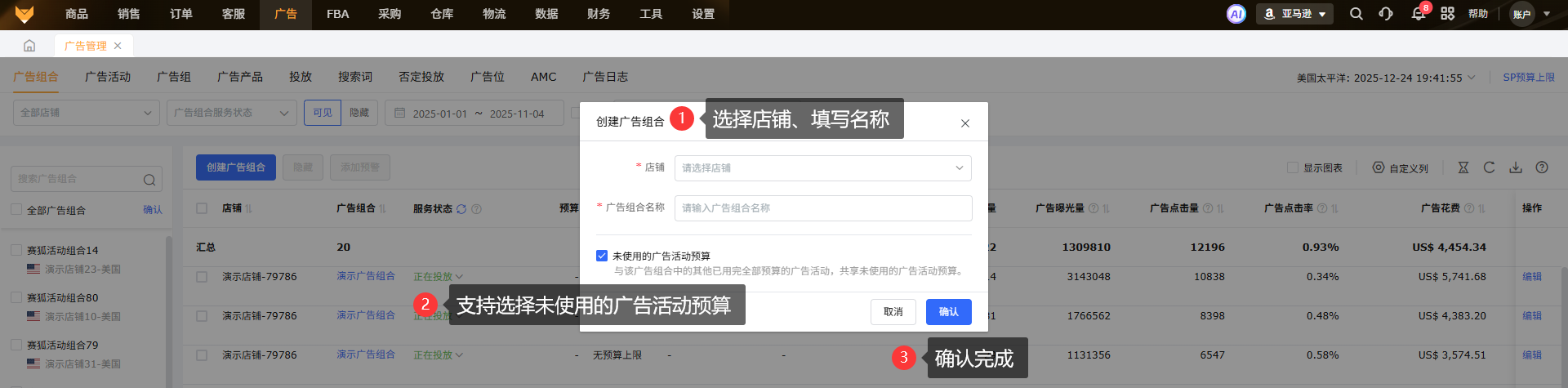Click the sidebar vertical scrollbar

point(169,310)
